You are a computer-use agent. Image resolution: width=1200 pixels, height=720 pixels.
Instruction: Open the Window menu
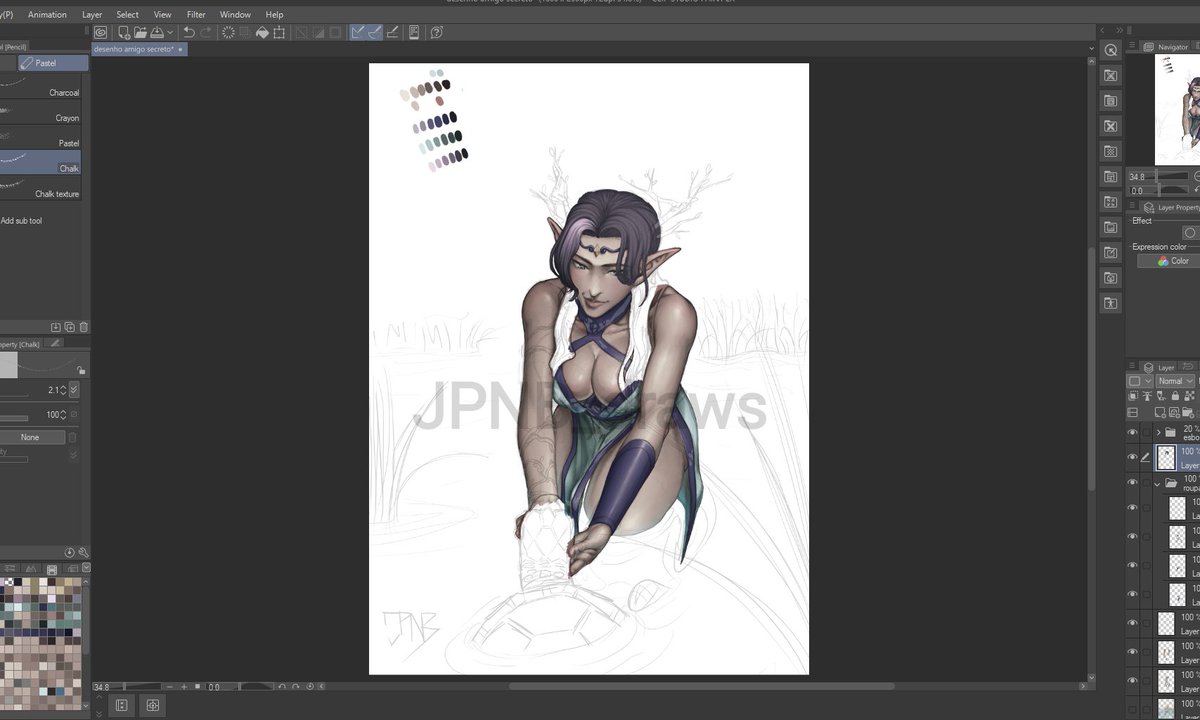(235, 14)
